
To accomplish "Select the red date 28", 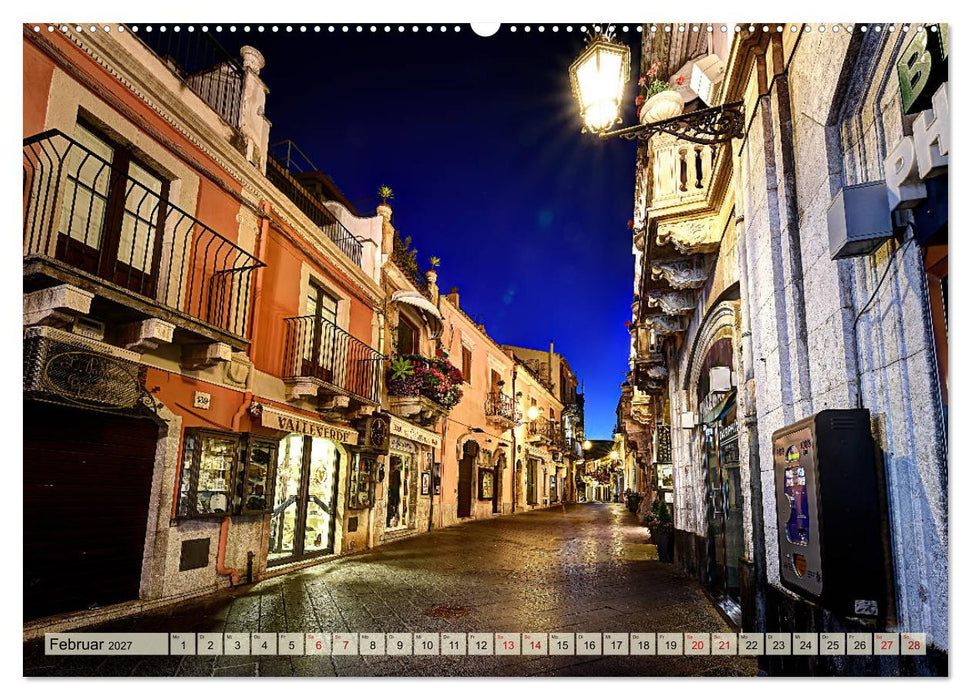I will 914,644.
